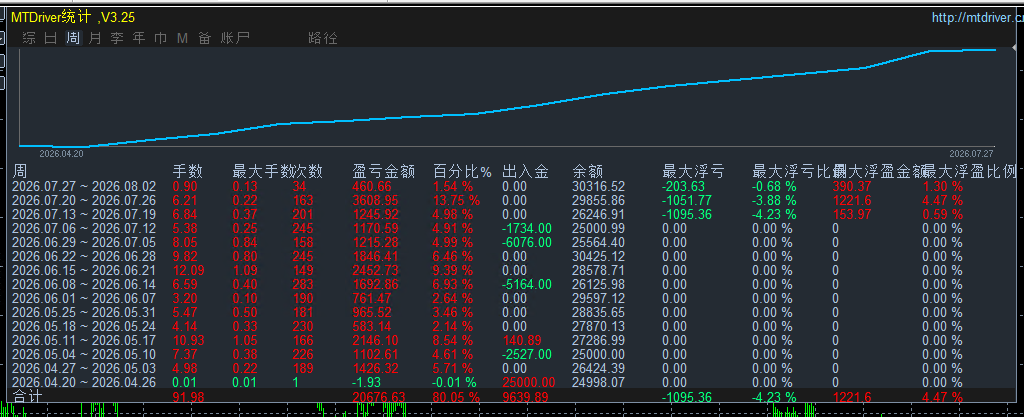Click percentage cell 13.75 %
The image size is (1024, 417).
coord(456,200)
